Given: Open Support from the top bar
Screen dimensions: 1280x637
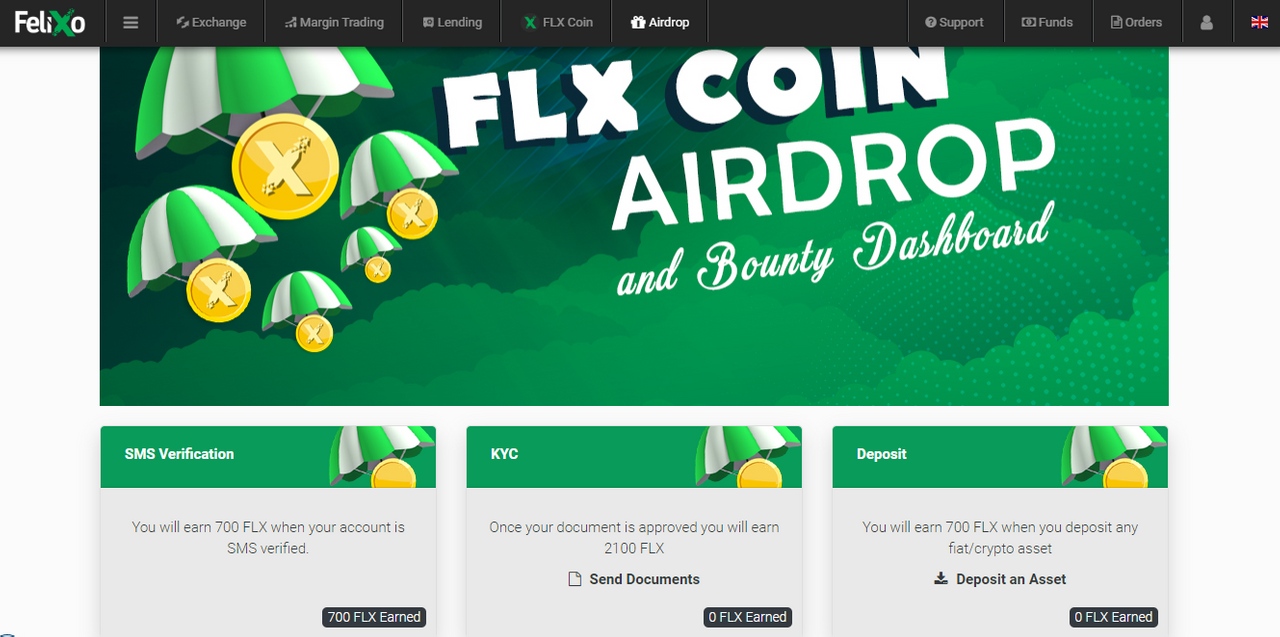Looking at the screenshot, I should pyautogui.click(x=955, y=22).
